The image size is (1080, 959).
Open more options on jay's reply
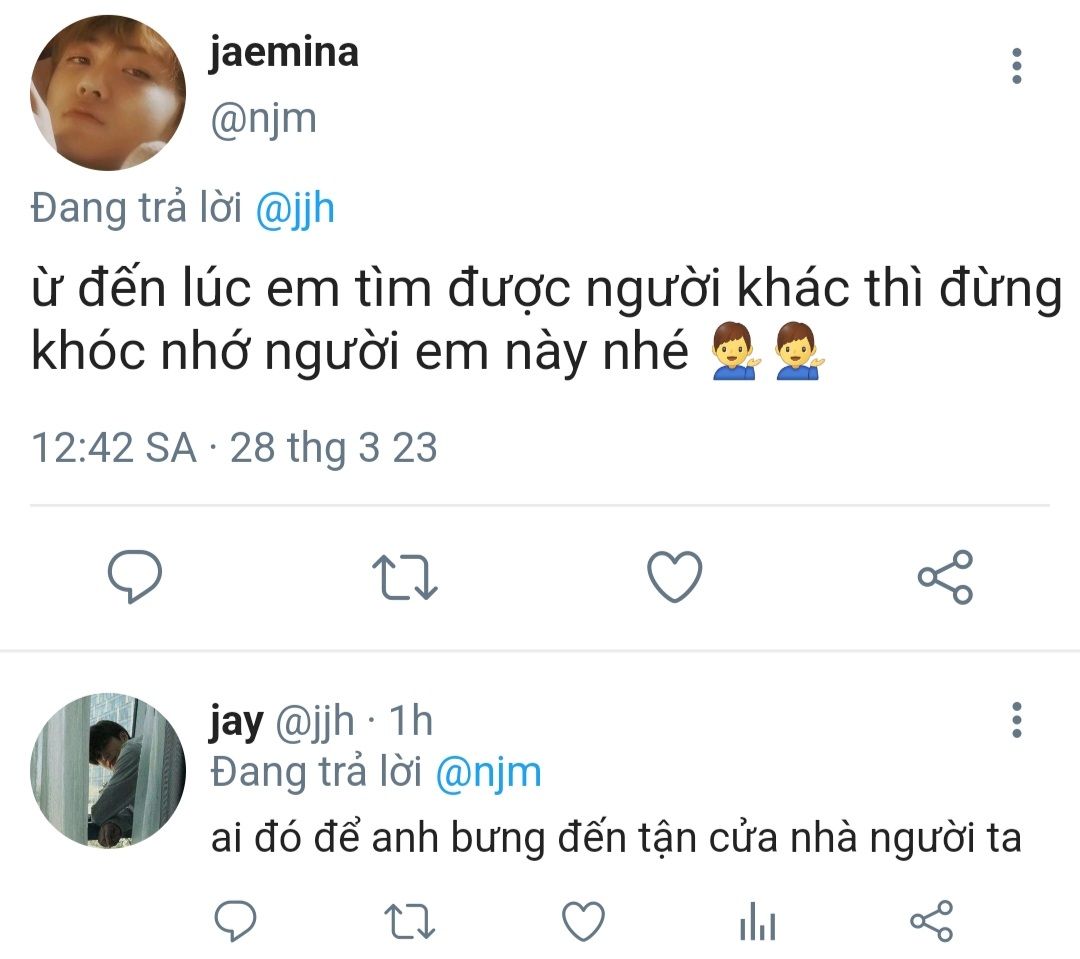[1017, 721]
